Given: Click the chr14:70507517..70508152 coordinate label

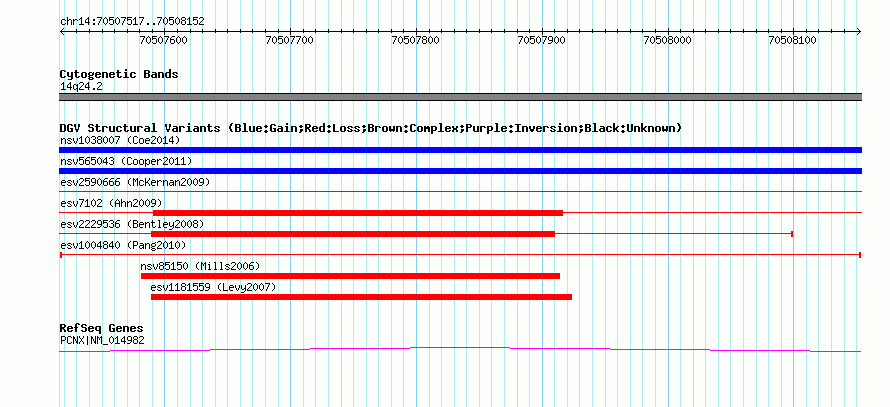Looking at the screenshot, I should pos(132,22).
